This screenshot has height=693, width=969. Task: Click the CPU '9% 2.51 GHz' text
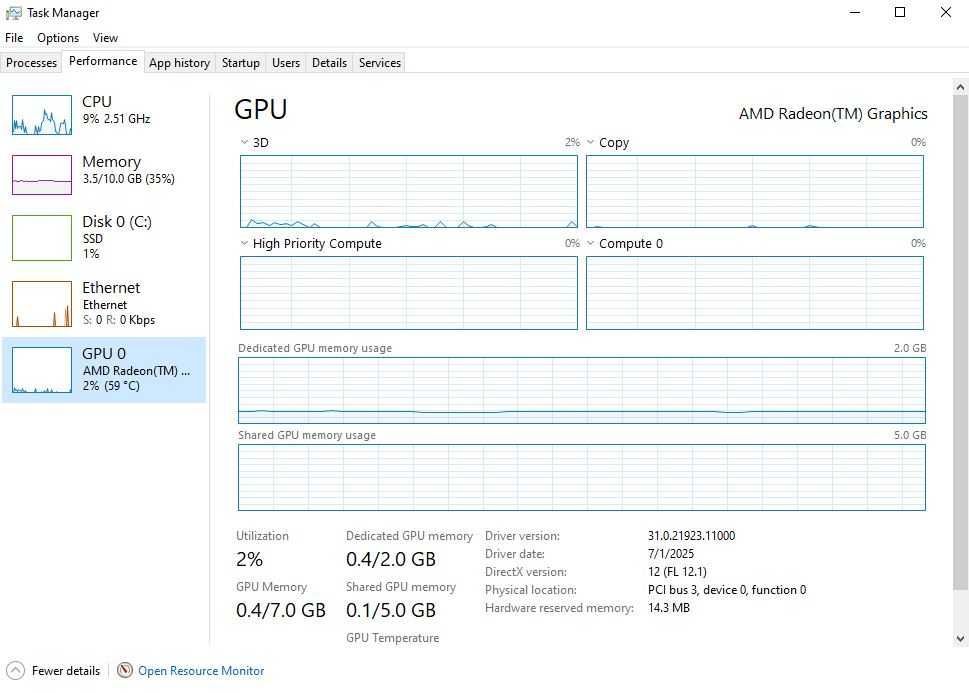pos(116,119)
